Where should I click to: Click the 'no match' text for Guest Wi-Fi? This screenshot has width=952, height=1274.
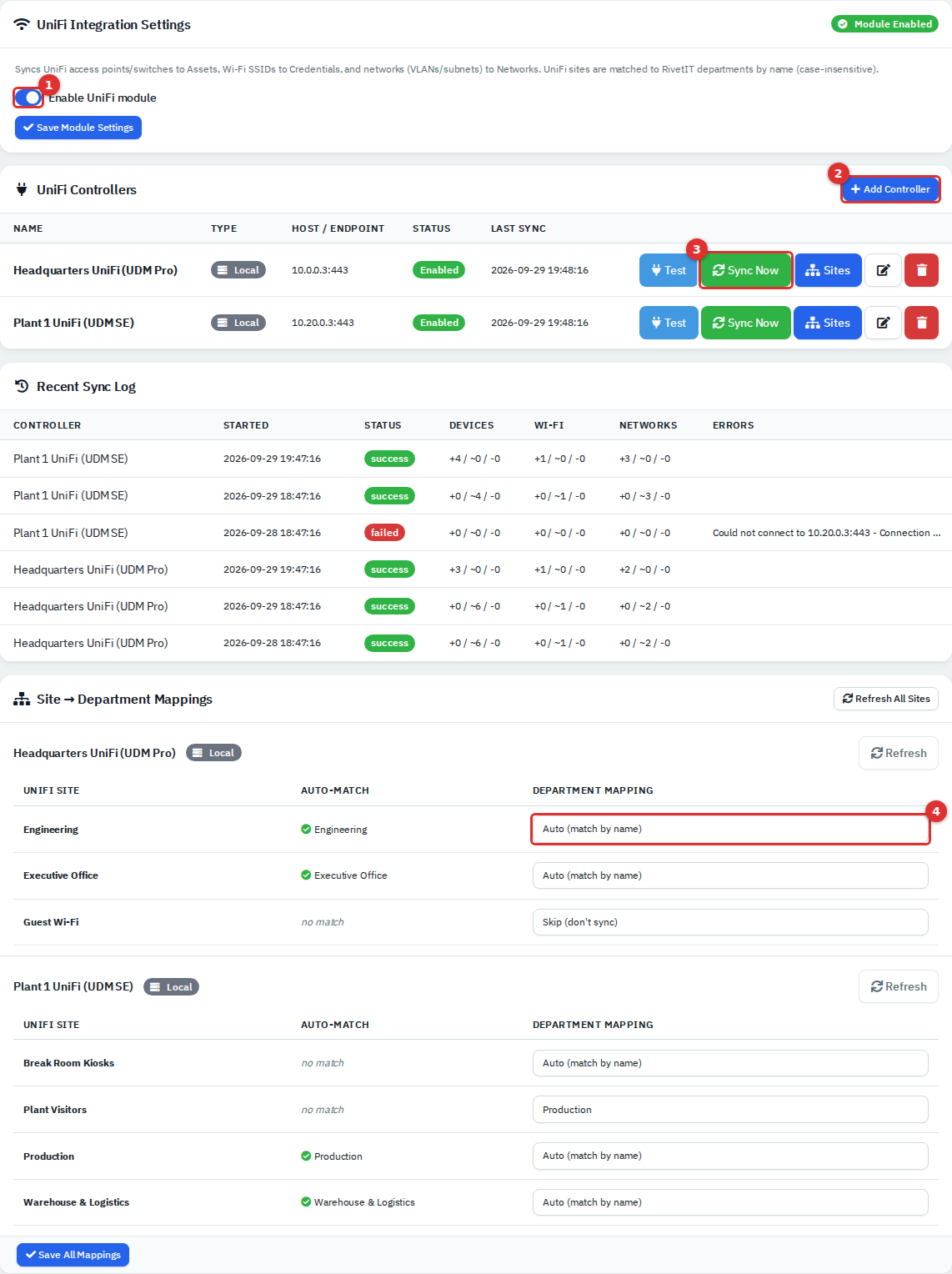point(323,922)
